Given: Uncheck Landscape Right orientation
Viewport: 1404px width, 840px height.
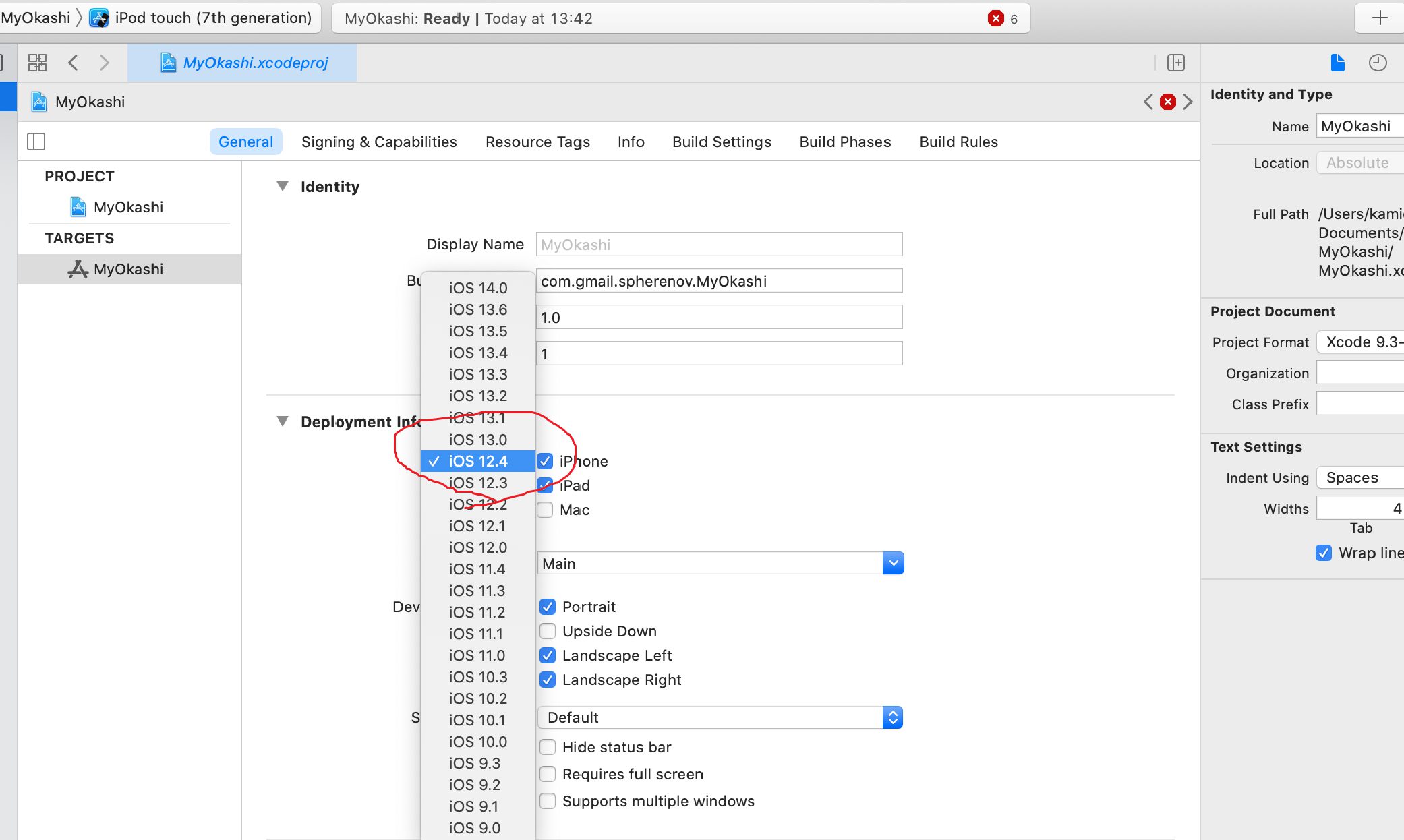Looking at the screenshot, I should tap(548, 680).
